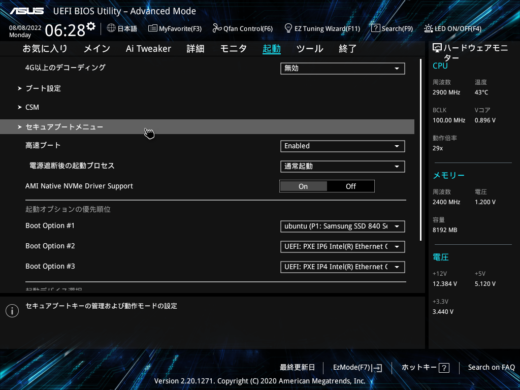Open the language globe icon selector

pyautogui.click(x=111, y=28)
